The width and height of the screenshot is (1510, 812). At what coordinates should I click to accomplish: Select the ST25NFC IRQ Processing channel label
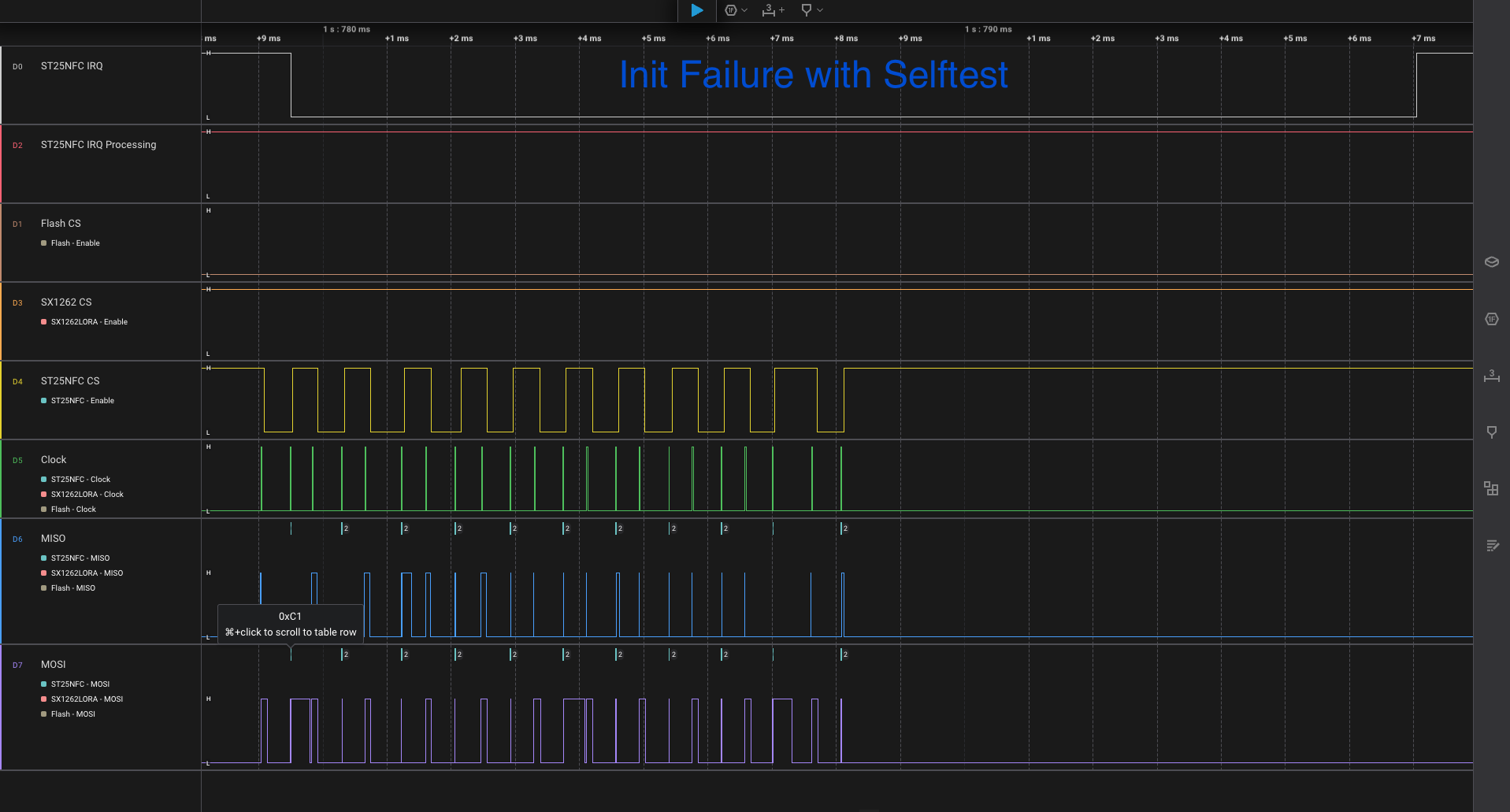pyautogui.click(x=98, y=145)
